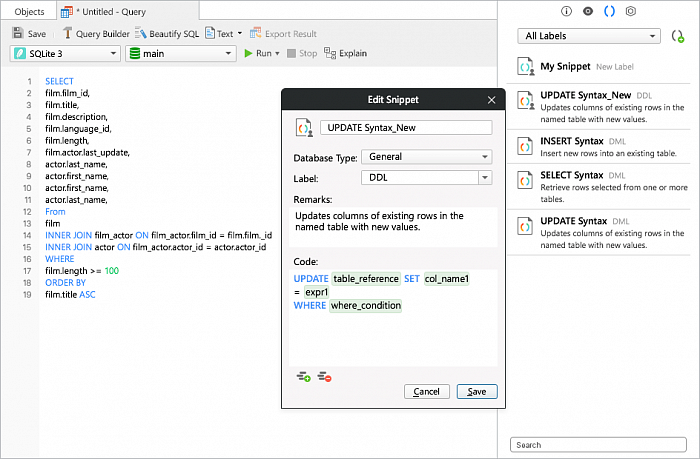Click ORDER BY on line 18
Screen dimensions: 700x459
(x=66, y=283)
